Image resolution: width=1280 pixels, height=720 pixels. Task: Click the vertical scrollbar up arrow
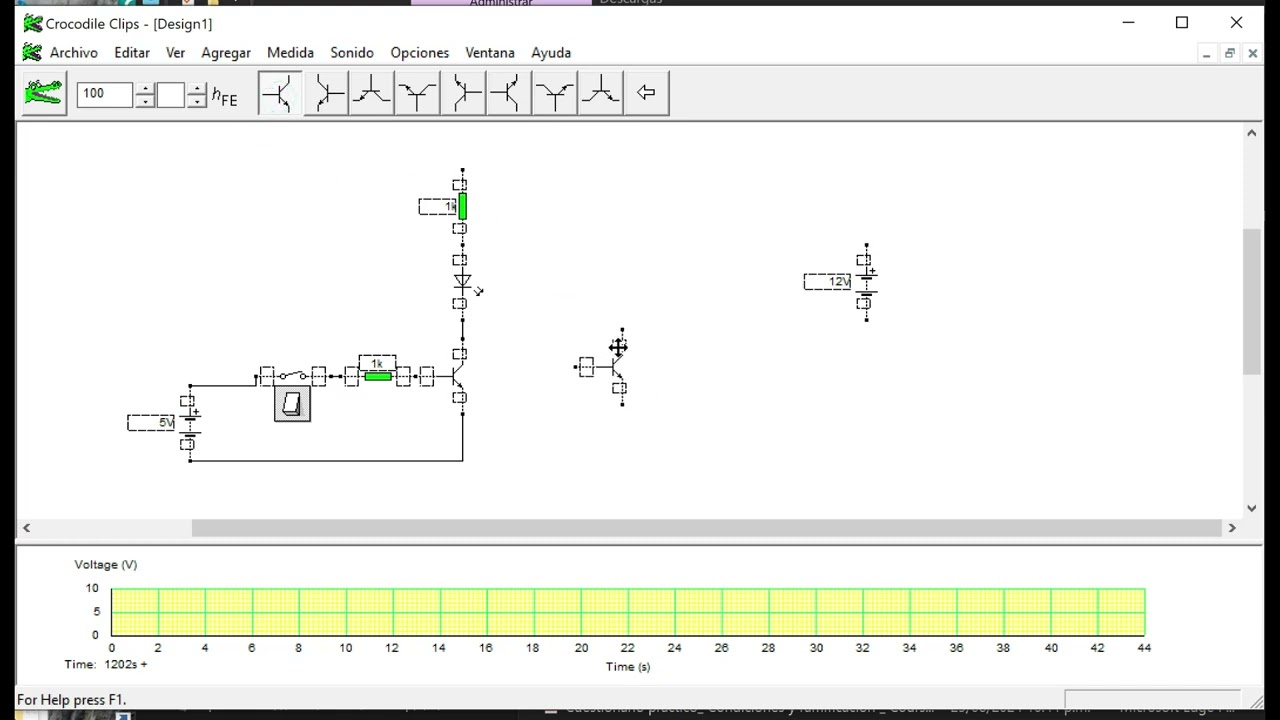(1251, 133)
